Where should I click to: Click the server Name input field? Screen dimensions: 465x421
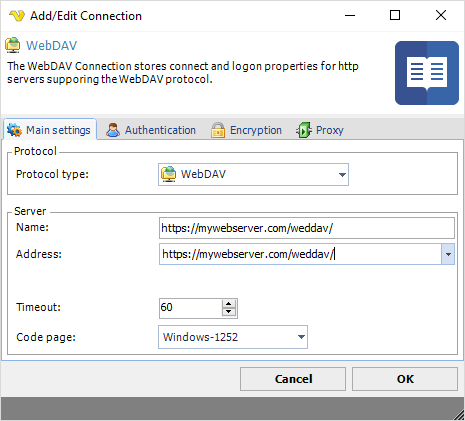tap(307, 228)
